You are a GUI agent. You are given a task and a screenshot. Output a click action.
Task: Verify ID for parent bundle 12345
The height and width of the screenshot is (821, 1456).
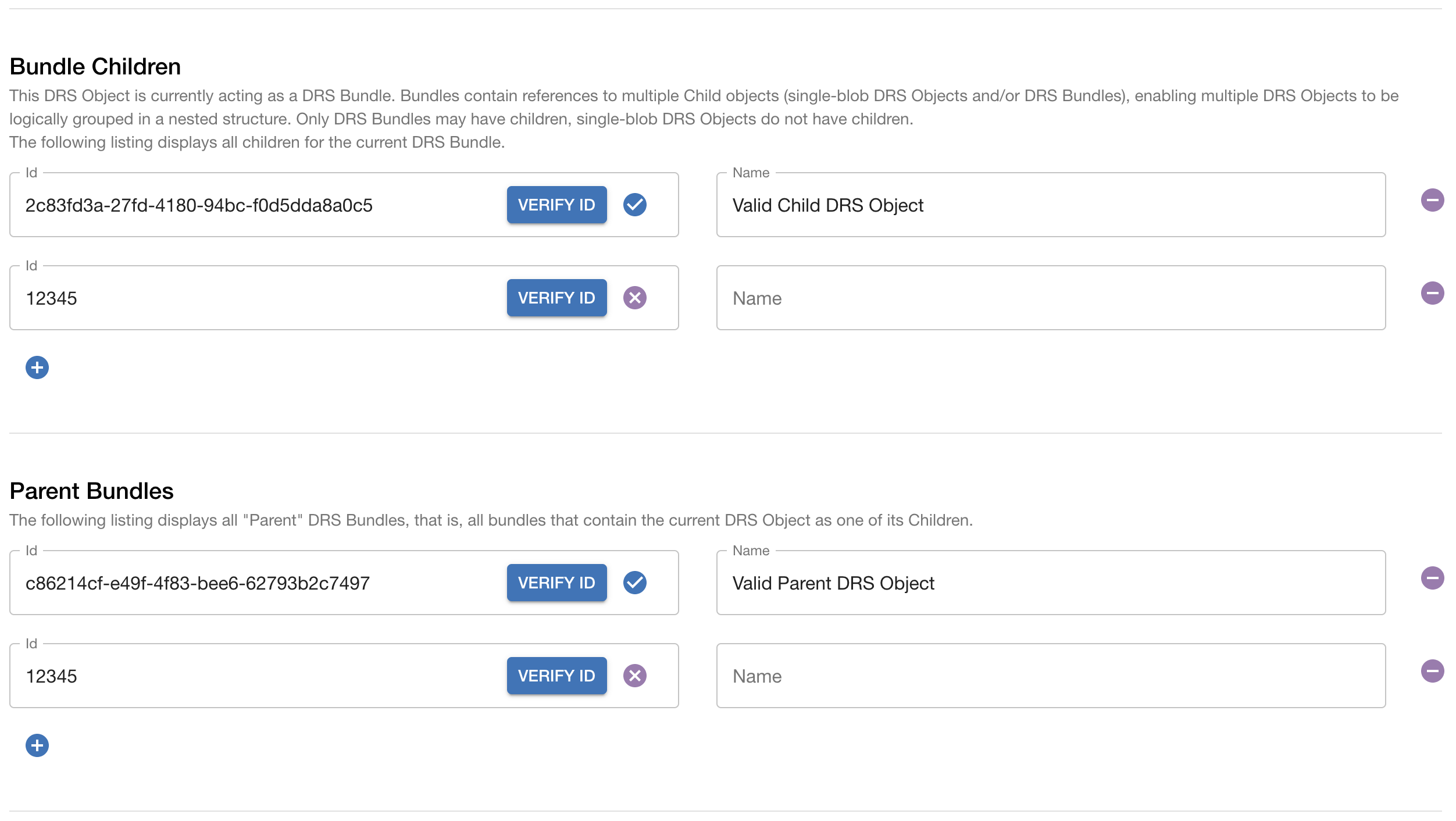[x=556, y=676]
